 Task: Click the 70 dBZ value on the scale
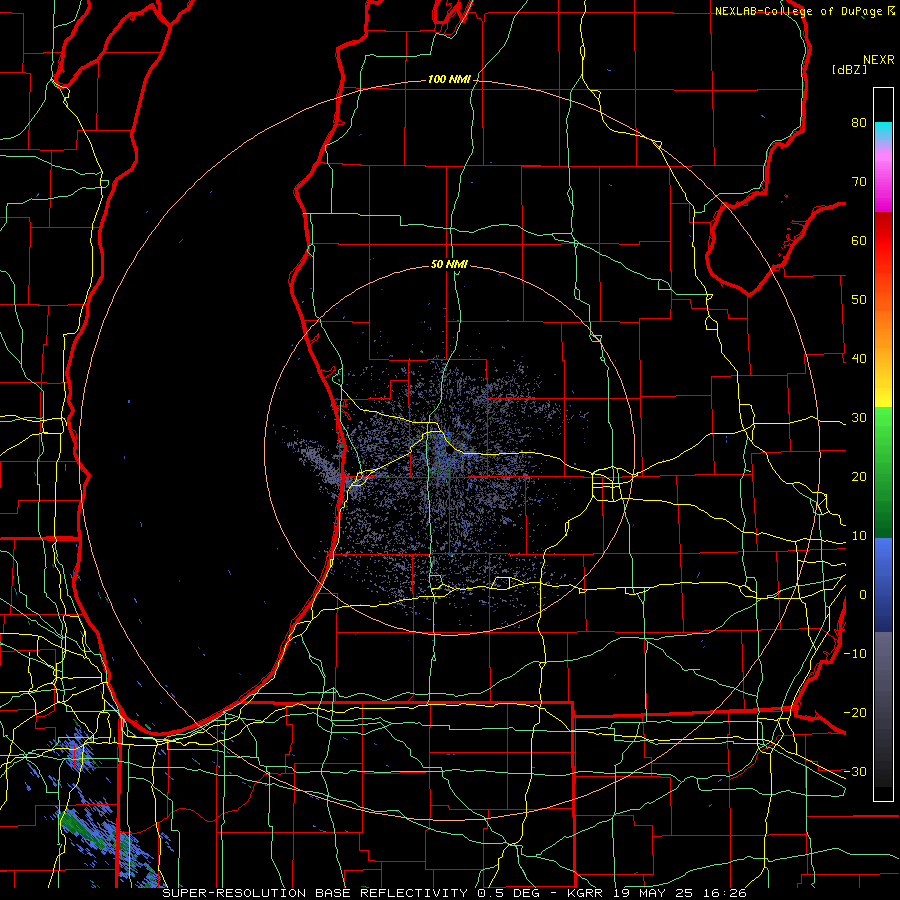[x=859, y=181]
